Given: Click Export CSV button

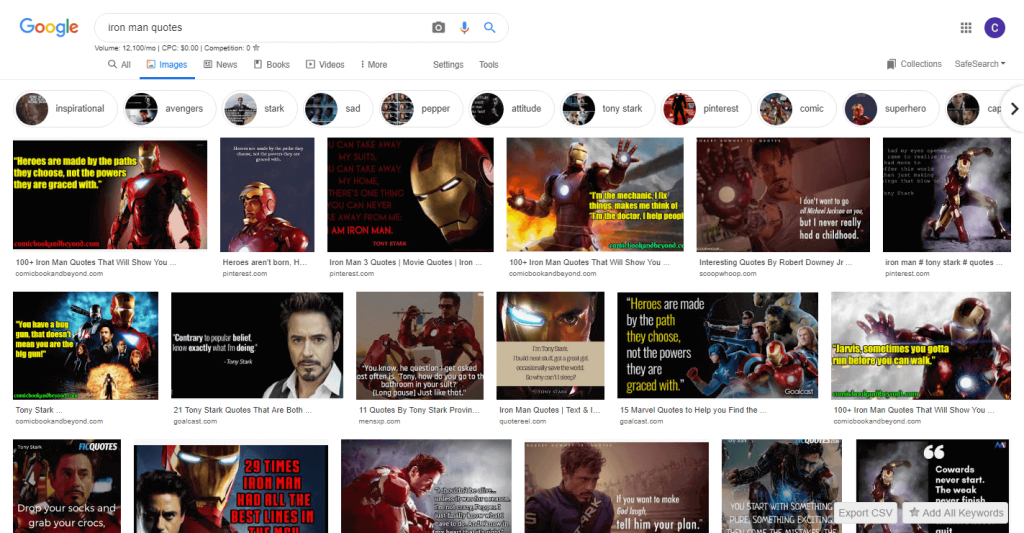Looking at the screenshot, I should tap(865, 513).
